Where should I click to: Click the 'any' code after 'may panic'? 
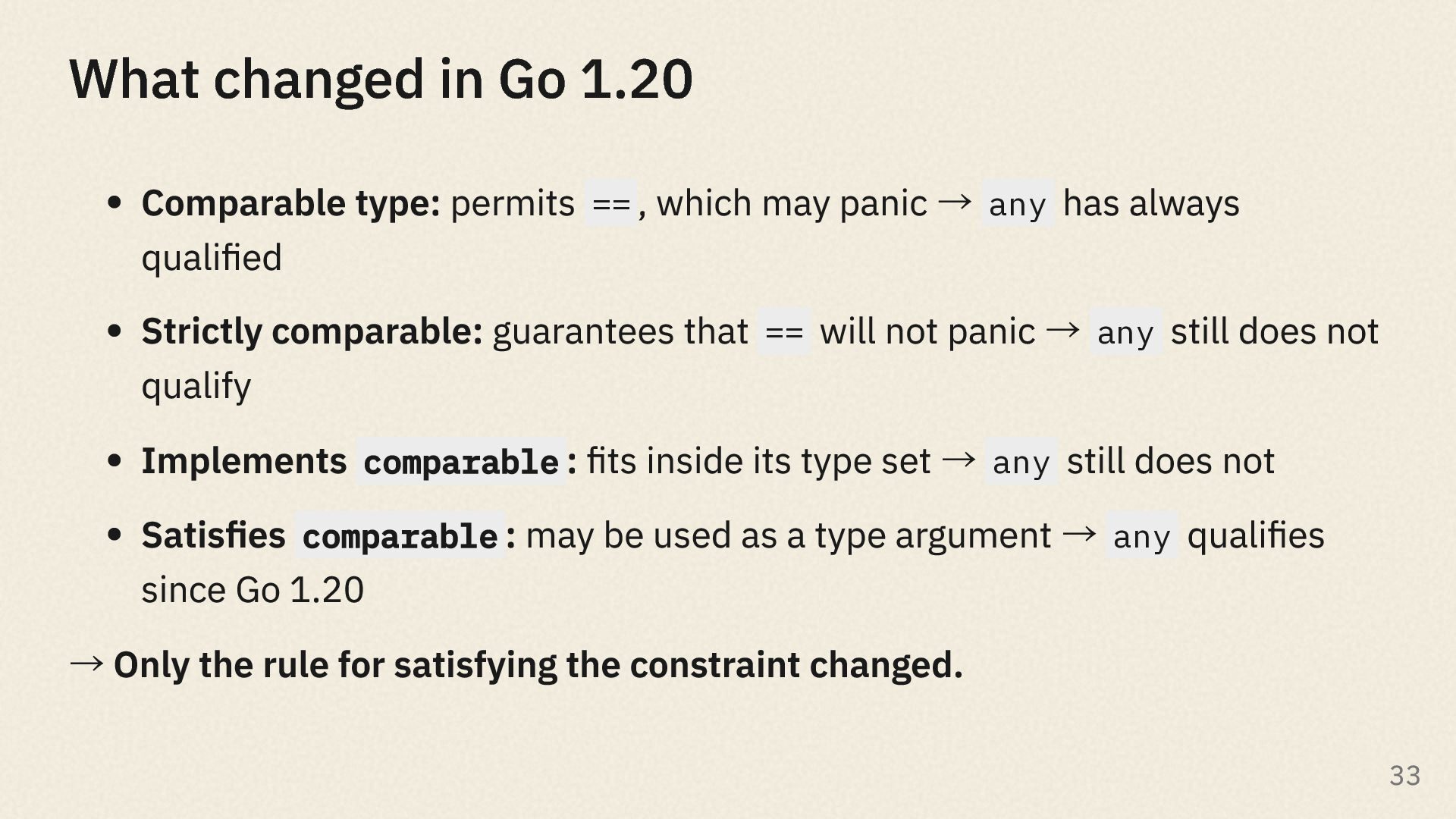(x=1017, y=203)
